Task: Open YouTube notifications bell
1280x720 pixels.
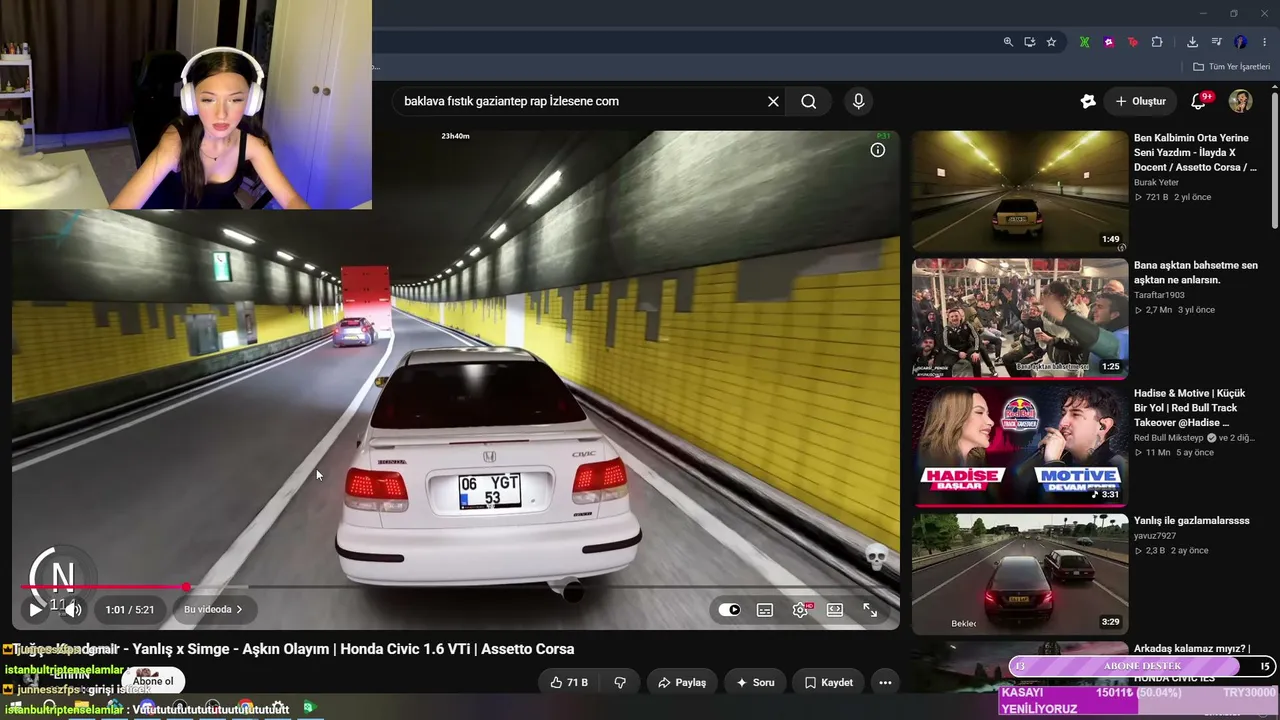Action: click(x=1198, y=101)
